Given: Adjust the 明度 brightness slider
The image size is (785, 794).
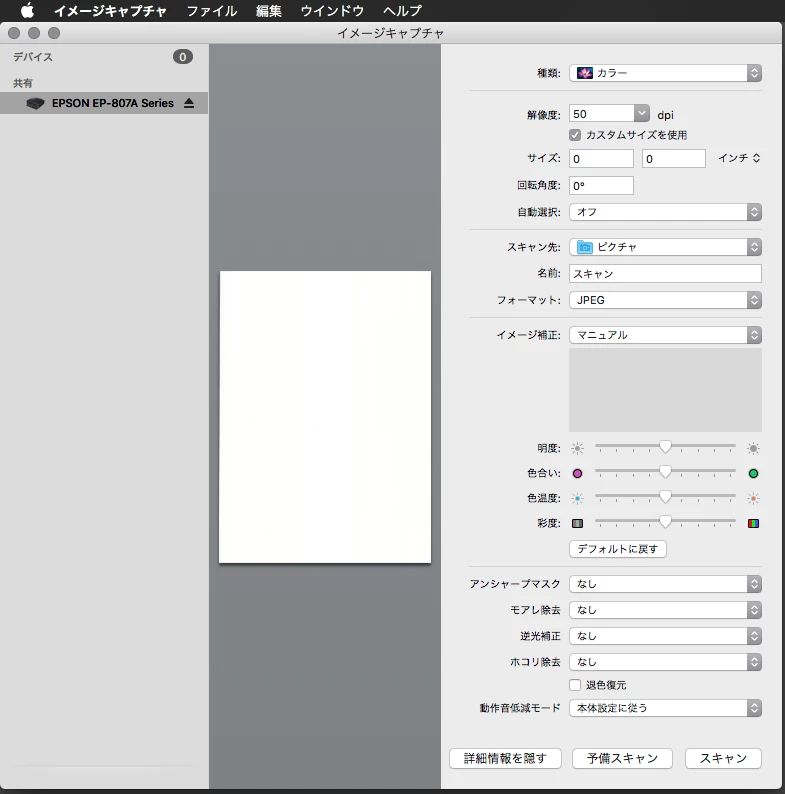Looking at the screenshot, I should pos(665,447).
